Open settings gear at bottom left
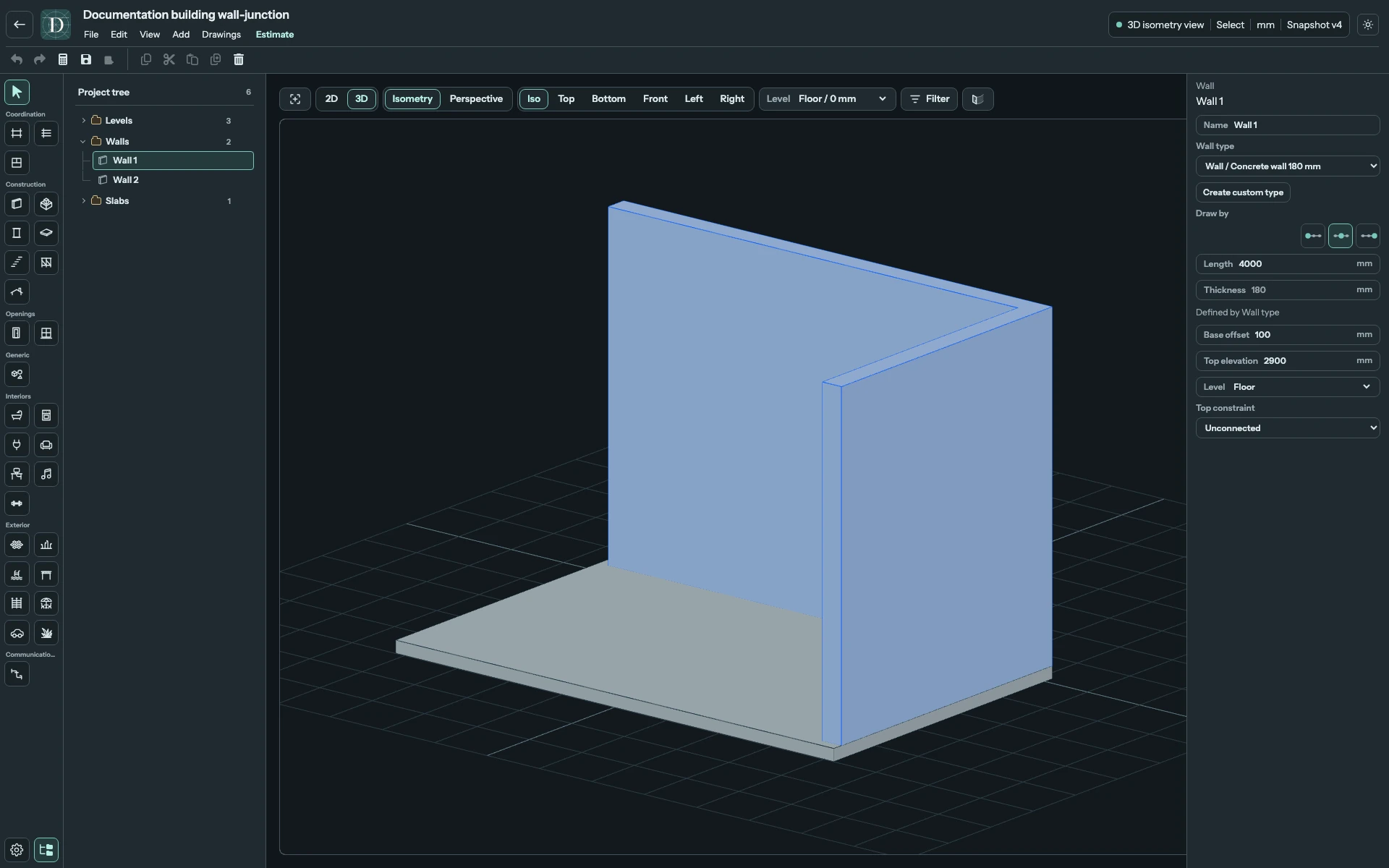The height and width of the screenshot is (868, 1389). click(17, 850)
